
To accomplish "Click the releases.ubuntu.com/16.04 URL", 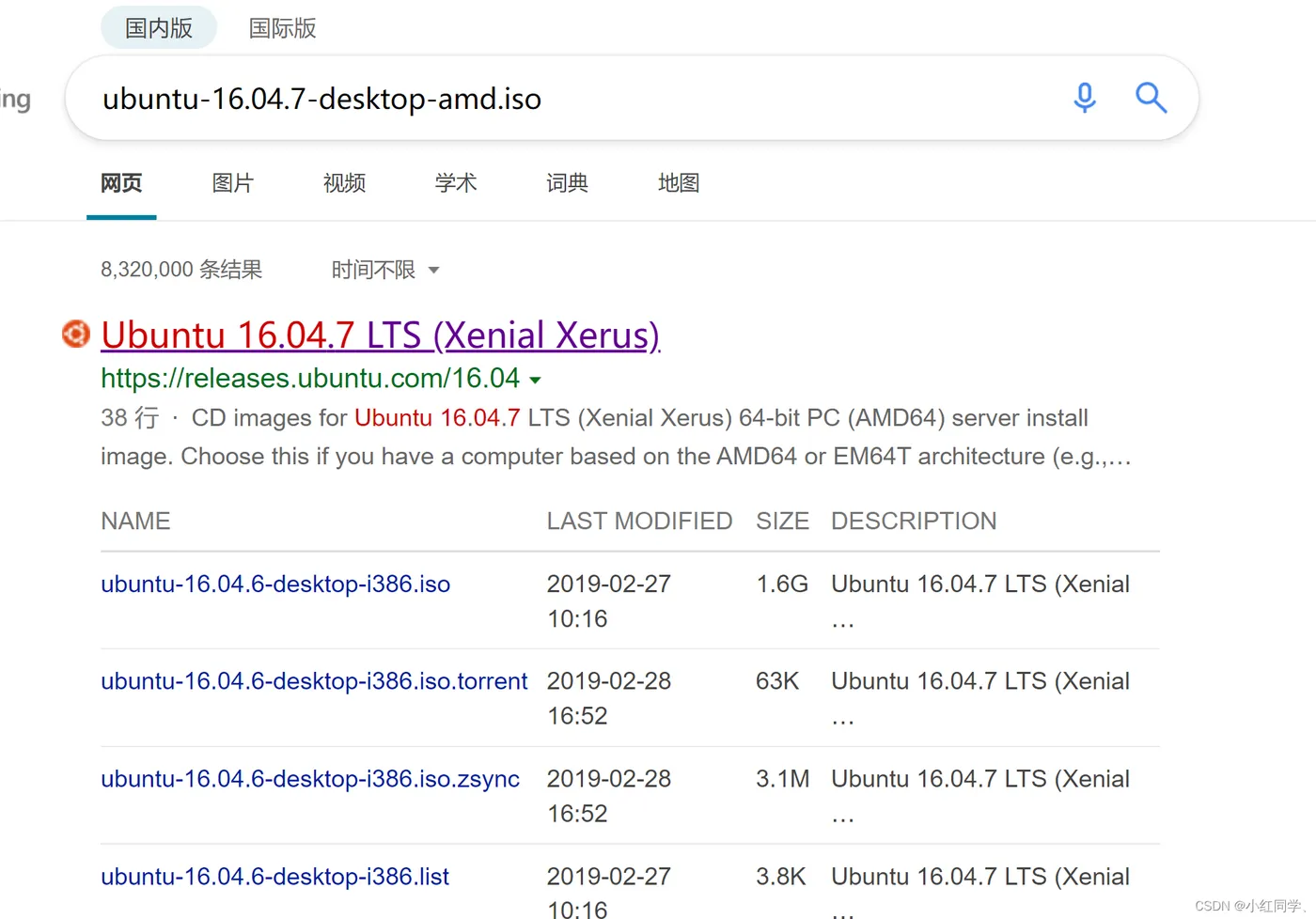I will pos(310,378).
